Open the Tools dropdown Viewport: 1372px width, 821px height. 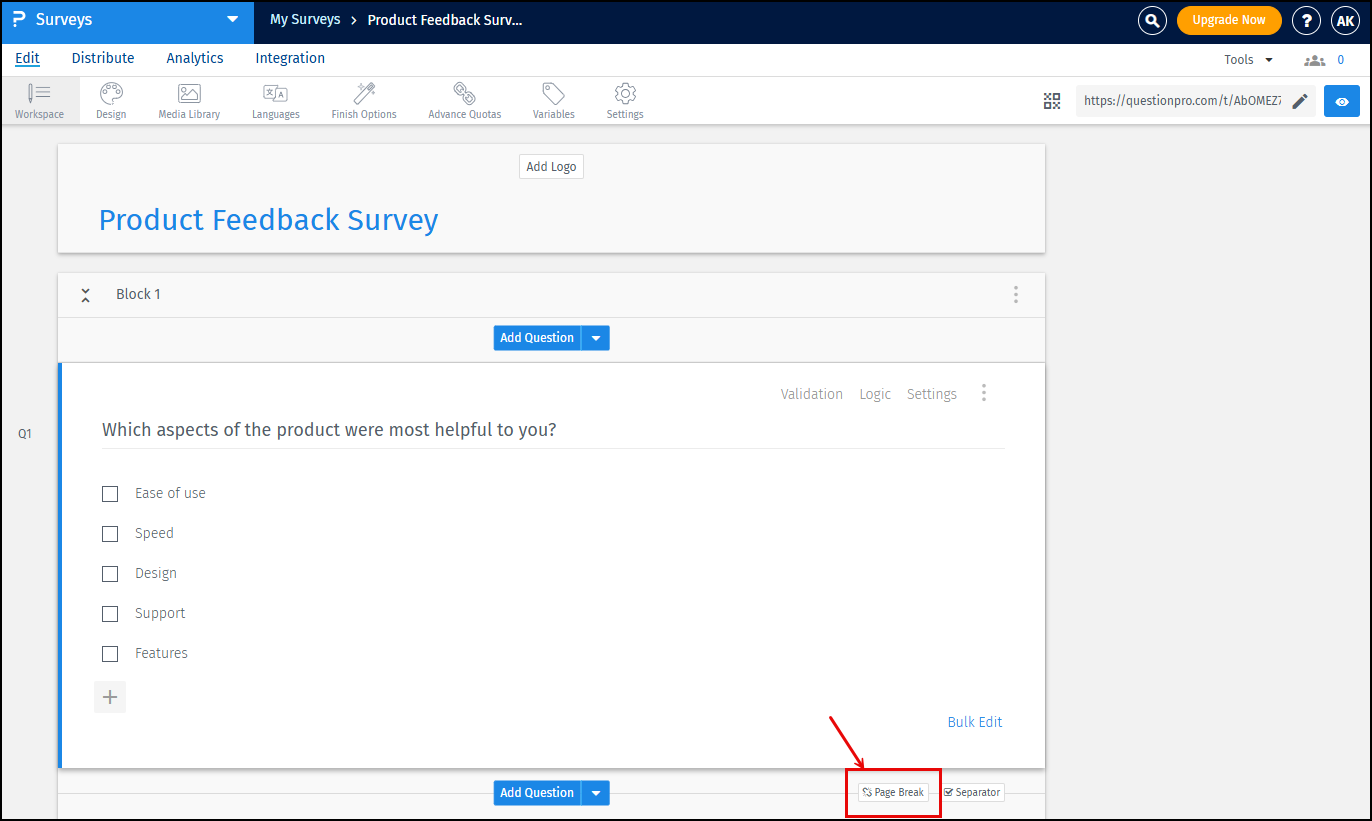[x=1247, y=58]
